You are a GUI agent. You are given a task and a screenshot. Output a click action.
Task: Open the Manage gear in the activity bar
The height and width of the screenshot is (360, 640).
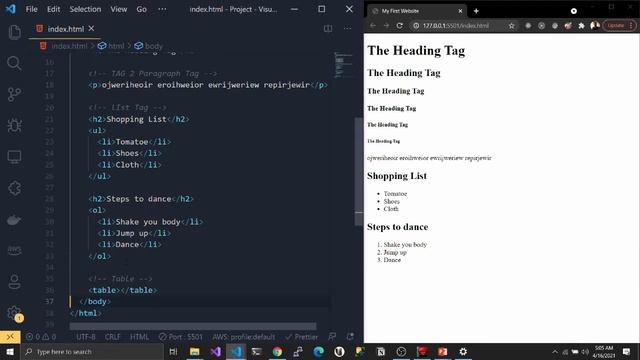(14, 313)
